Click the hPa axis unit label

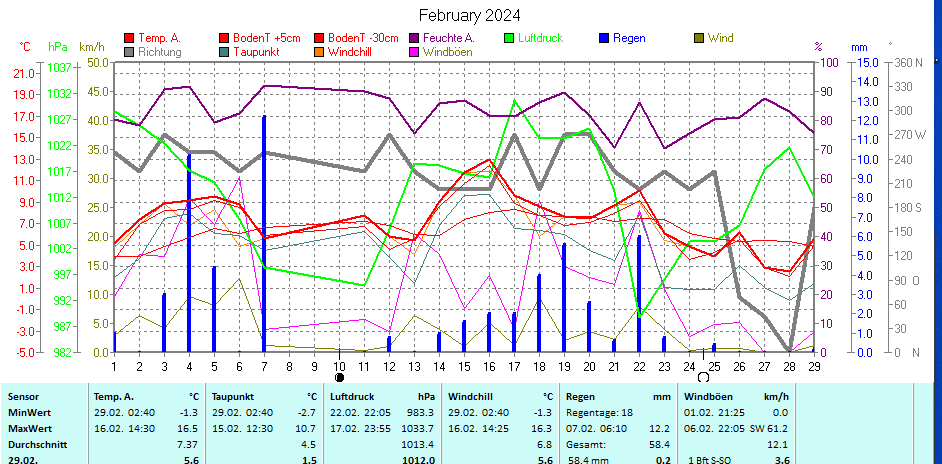coord(58,47)
